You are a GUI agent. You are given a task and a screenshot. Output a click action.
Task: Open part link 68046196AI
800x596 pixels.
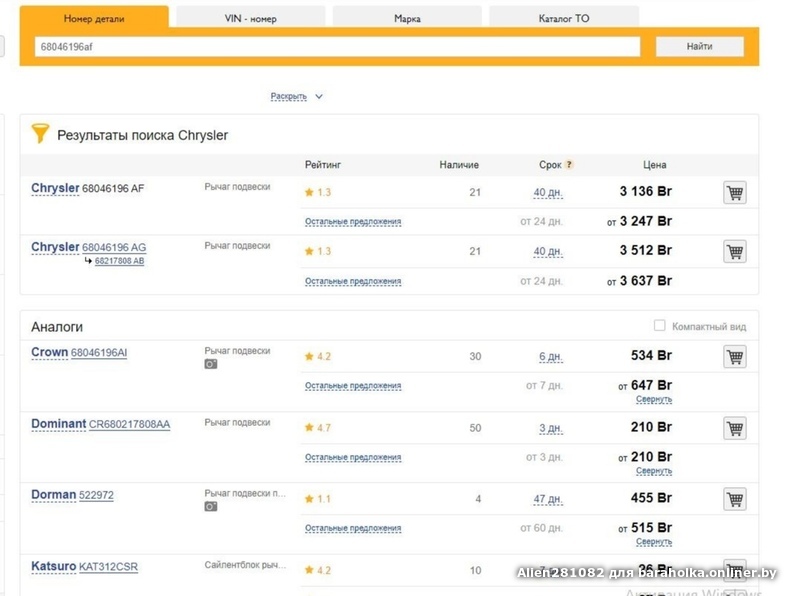click(99, 353)
